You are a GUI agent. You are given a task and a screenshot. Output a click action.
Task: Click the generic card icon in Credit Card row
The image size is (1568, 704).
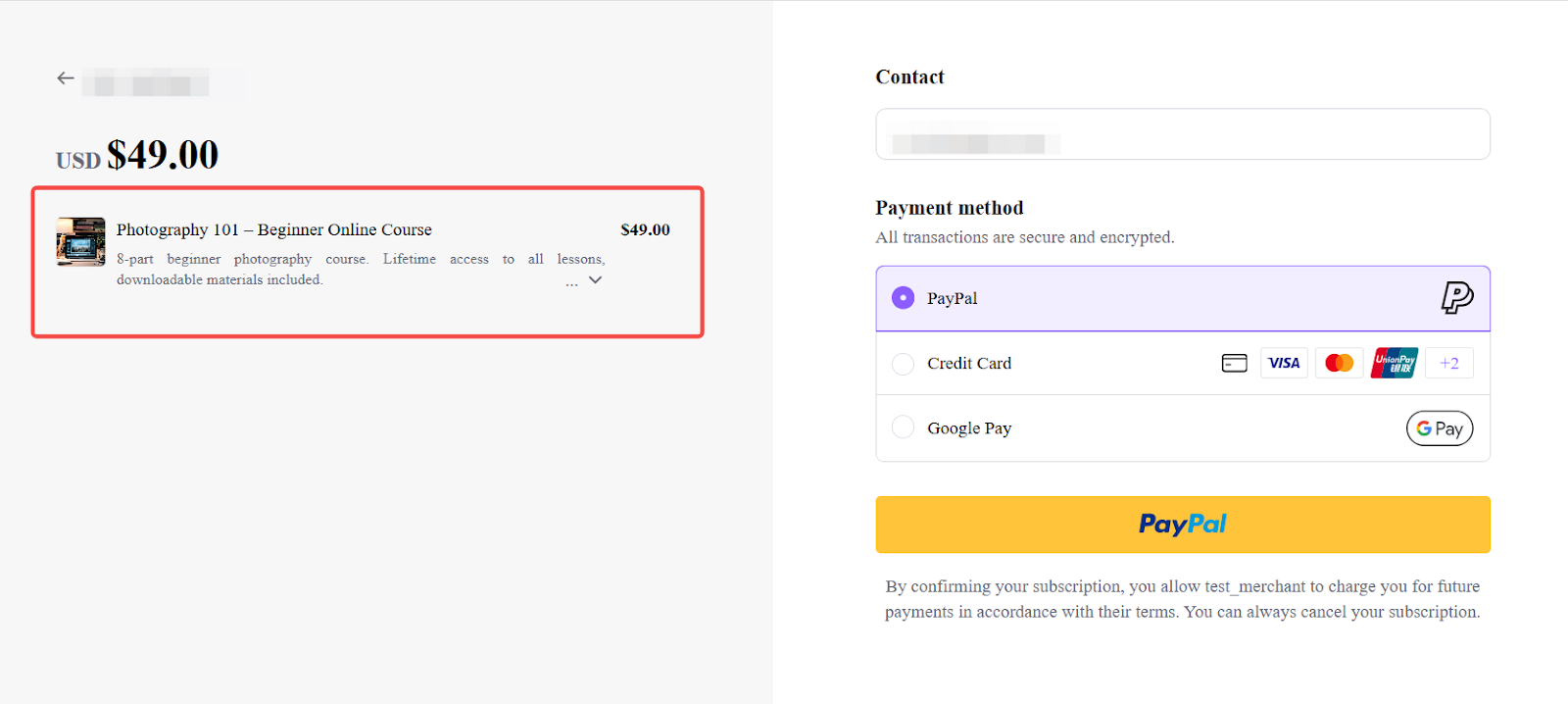[x=1234, y=364]
